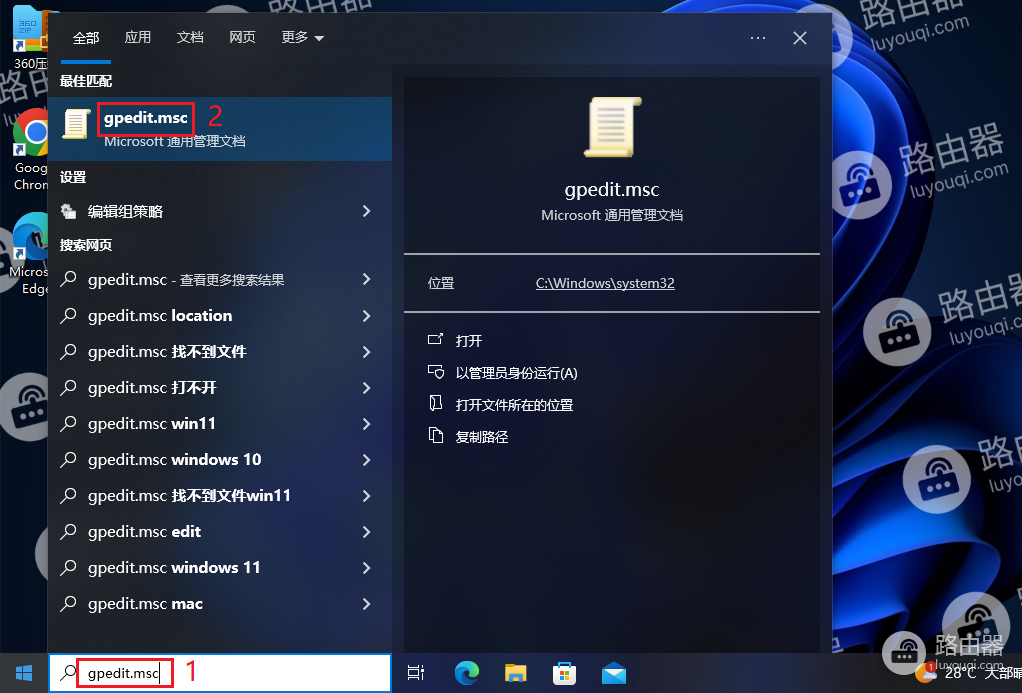Click magnifier icon beside gpedit.msc location
1022x693 pixels.
(68, 316)
